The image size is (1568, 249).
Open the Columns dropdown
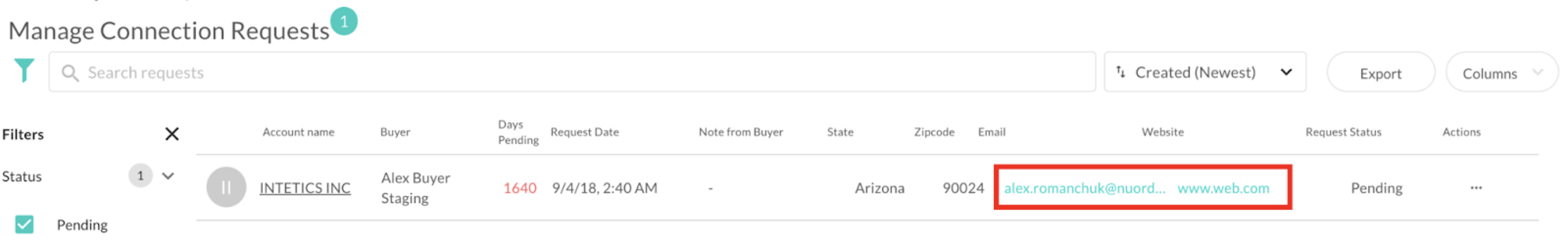(1501, 73)
